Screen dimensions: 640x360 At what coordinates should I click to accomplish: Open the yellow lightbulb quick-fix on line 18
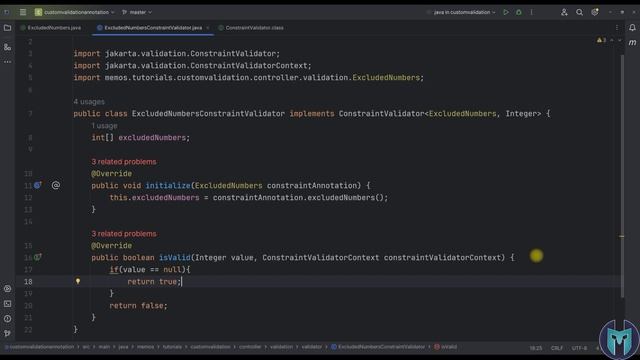tap(78, 281)
